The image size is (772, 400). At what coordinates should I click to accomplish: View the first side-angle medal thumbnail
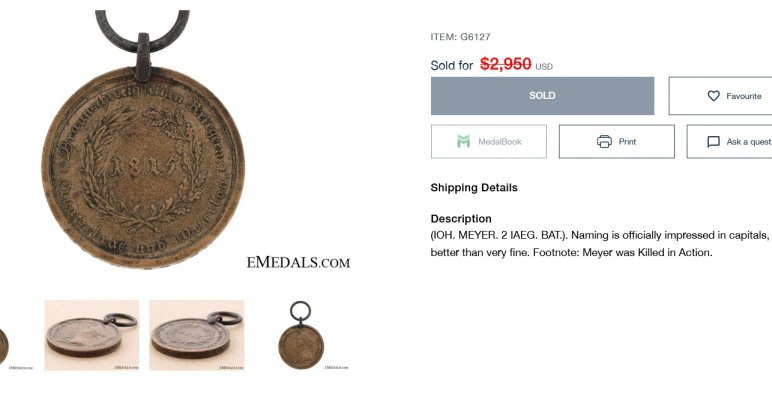[x=92, y=335]
